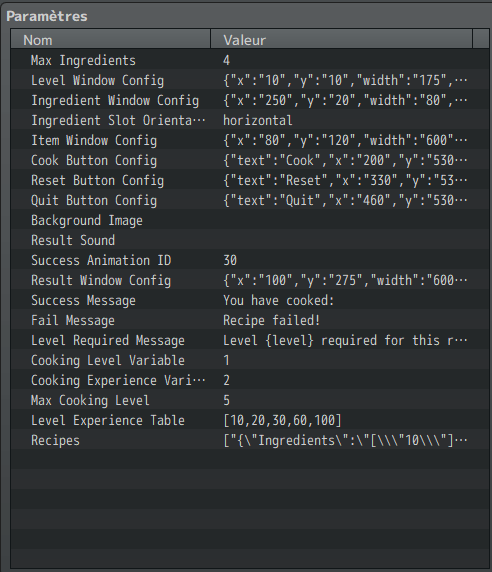Select the Cooking Level Variable row
This screenshot has width=492, height=572.
(250, 360)
